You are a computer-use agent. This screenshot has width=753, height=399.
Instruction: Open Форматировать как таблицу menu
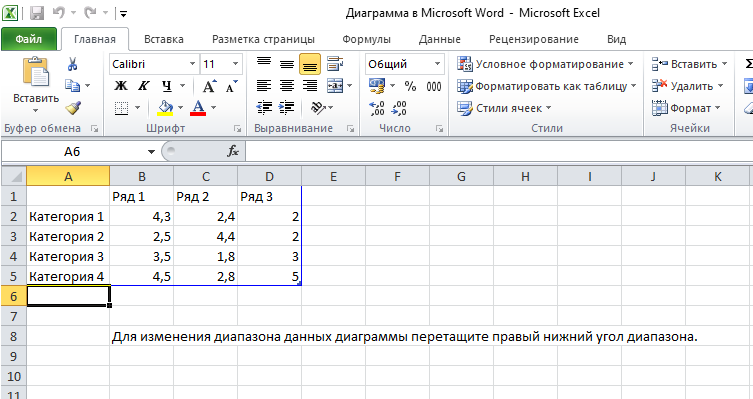pos(547,86)
